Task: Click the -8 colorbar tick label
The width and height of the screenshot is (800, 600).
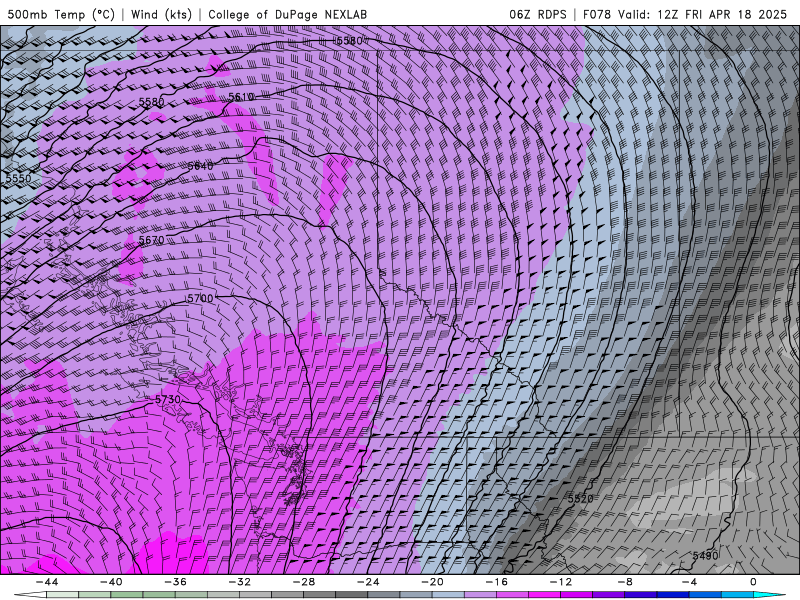Action: [625, 582]
